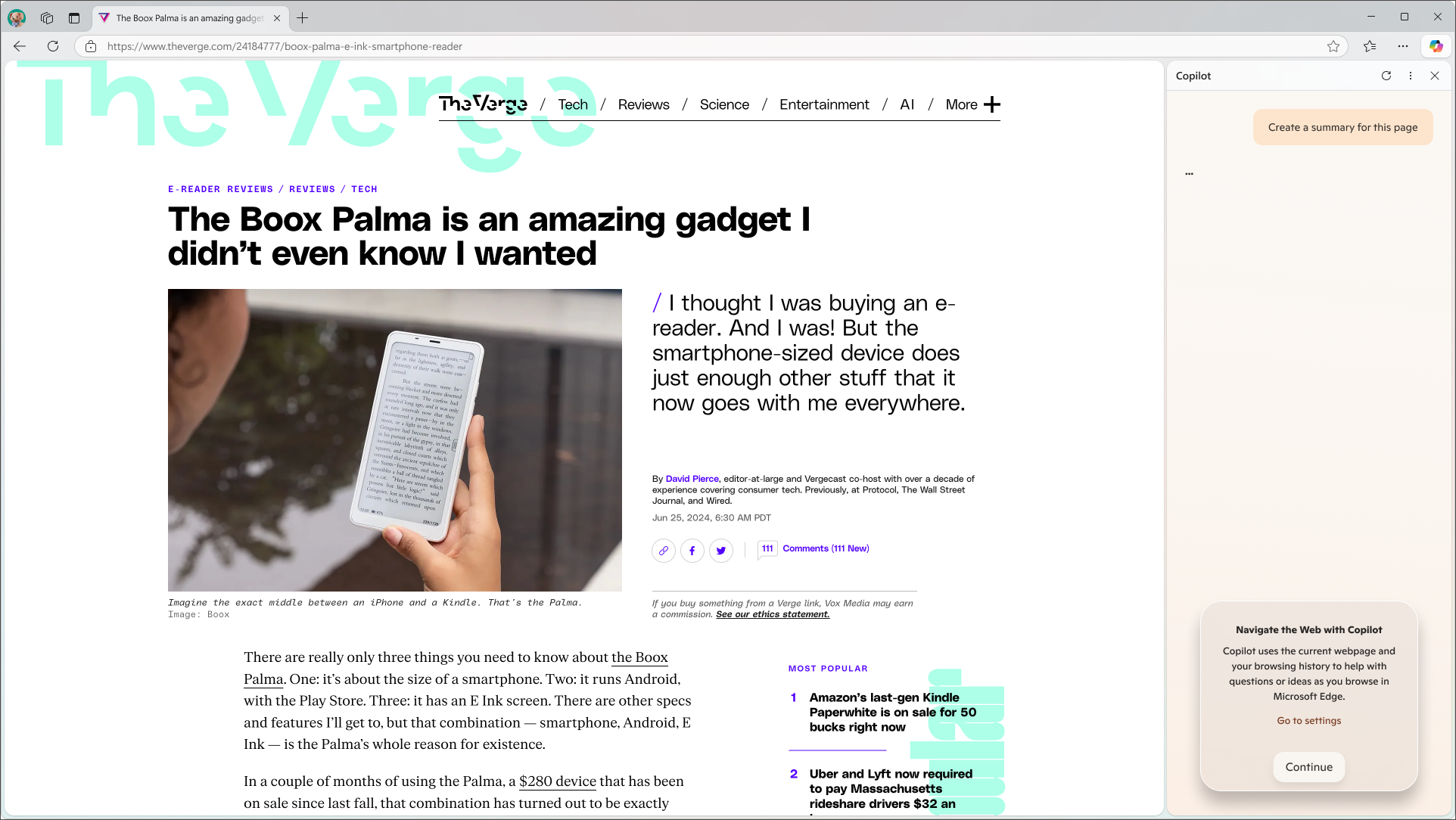This screenshot has width=1456, height=820.
Task: Click the 'See our ethics statement' link
Action: click(x=772, y=614)
